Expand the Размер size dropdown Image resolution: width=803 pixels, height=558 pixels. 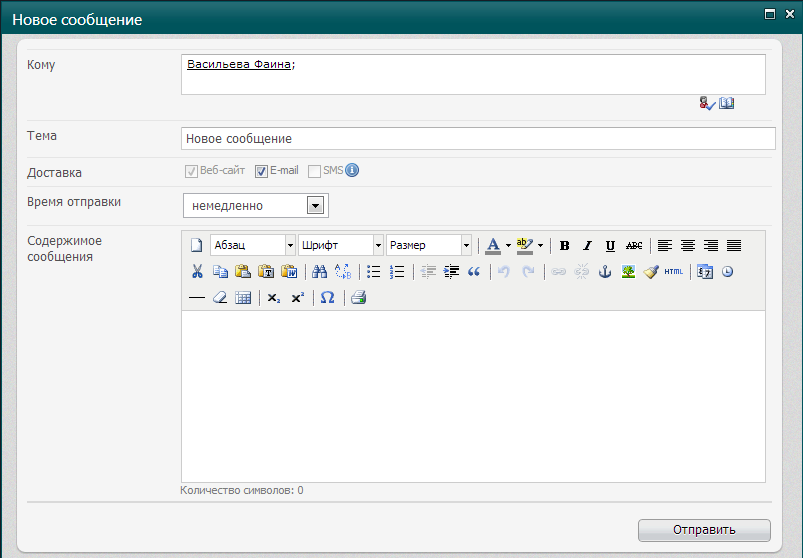pyautogui.click(x=467, y=246)
